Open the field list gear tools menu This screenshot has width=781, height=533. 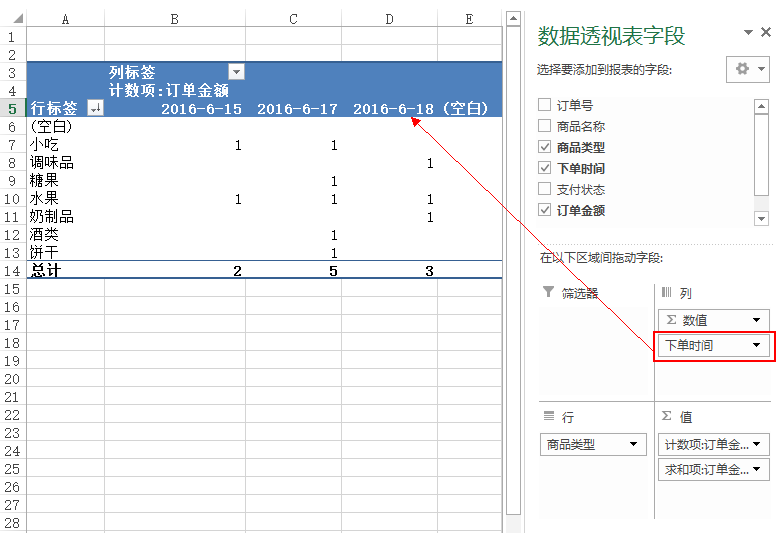[748, 69]
